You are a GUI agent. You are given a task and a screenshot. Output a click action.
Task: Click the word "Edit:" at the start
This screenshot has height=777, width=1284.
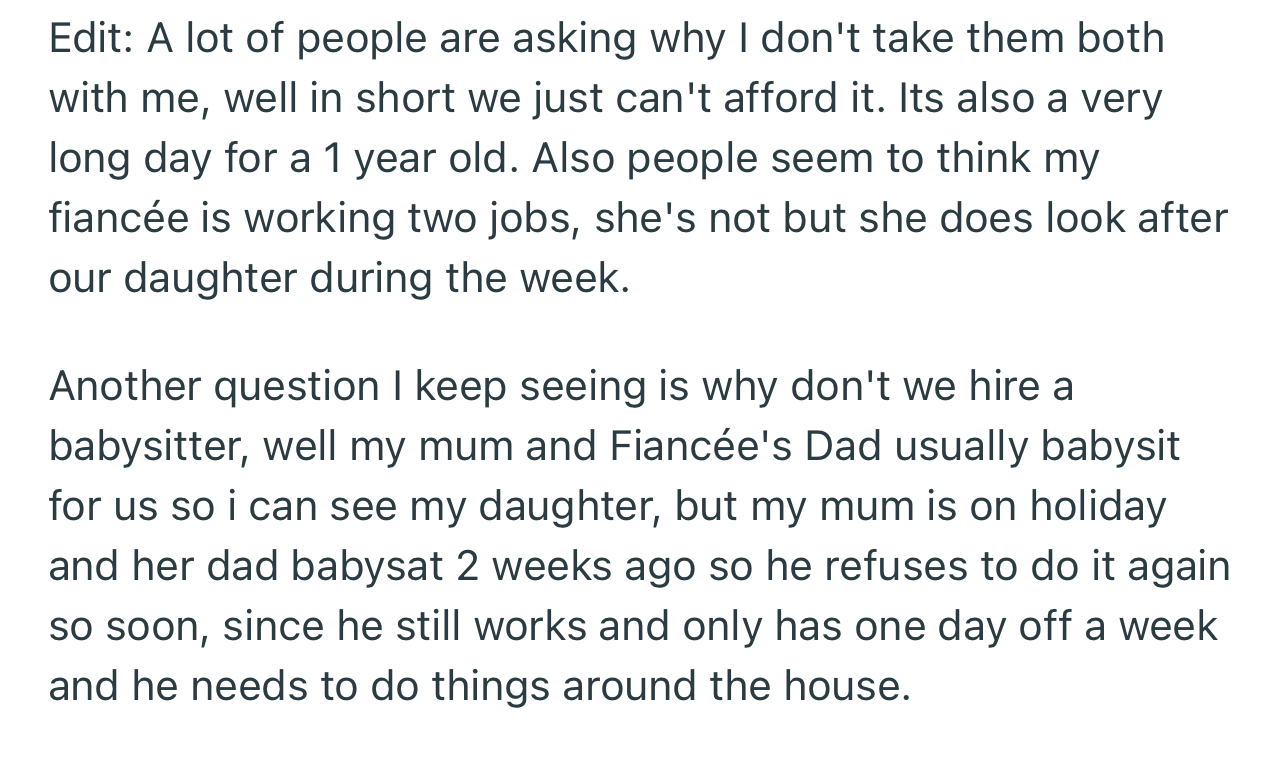(x=91, y=38)
